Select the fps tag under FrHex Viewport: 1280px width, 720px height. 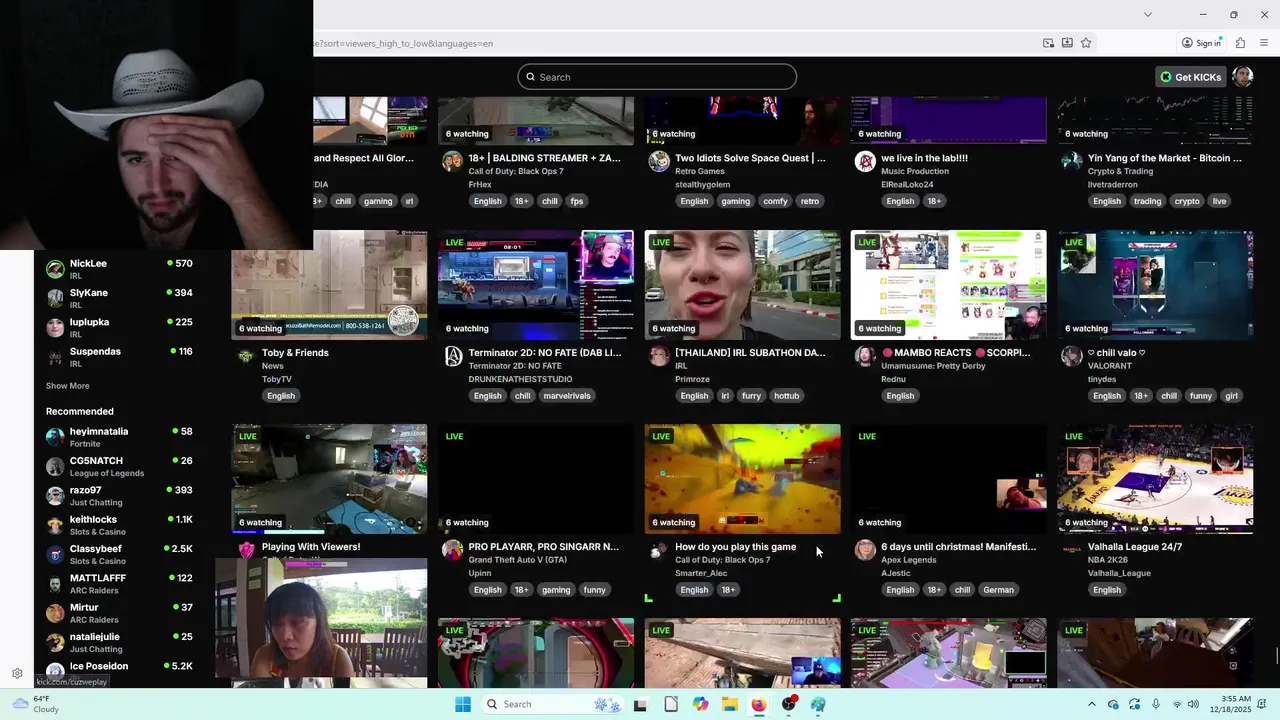[x=577, y=201]
